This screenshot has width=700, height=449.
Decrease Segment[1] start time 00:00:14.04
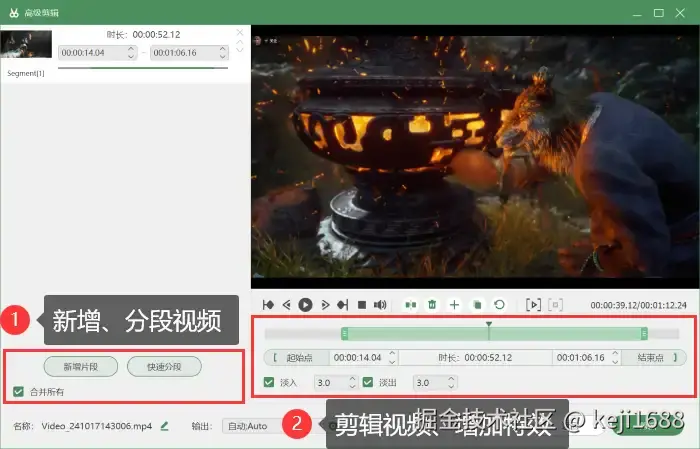(131, 56)
